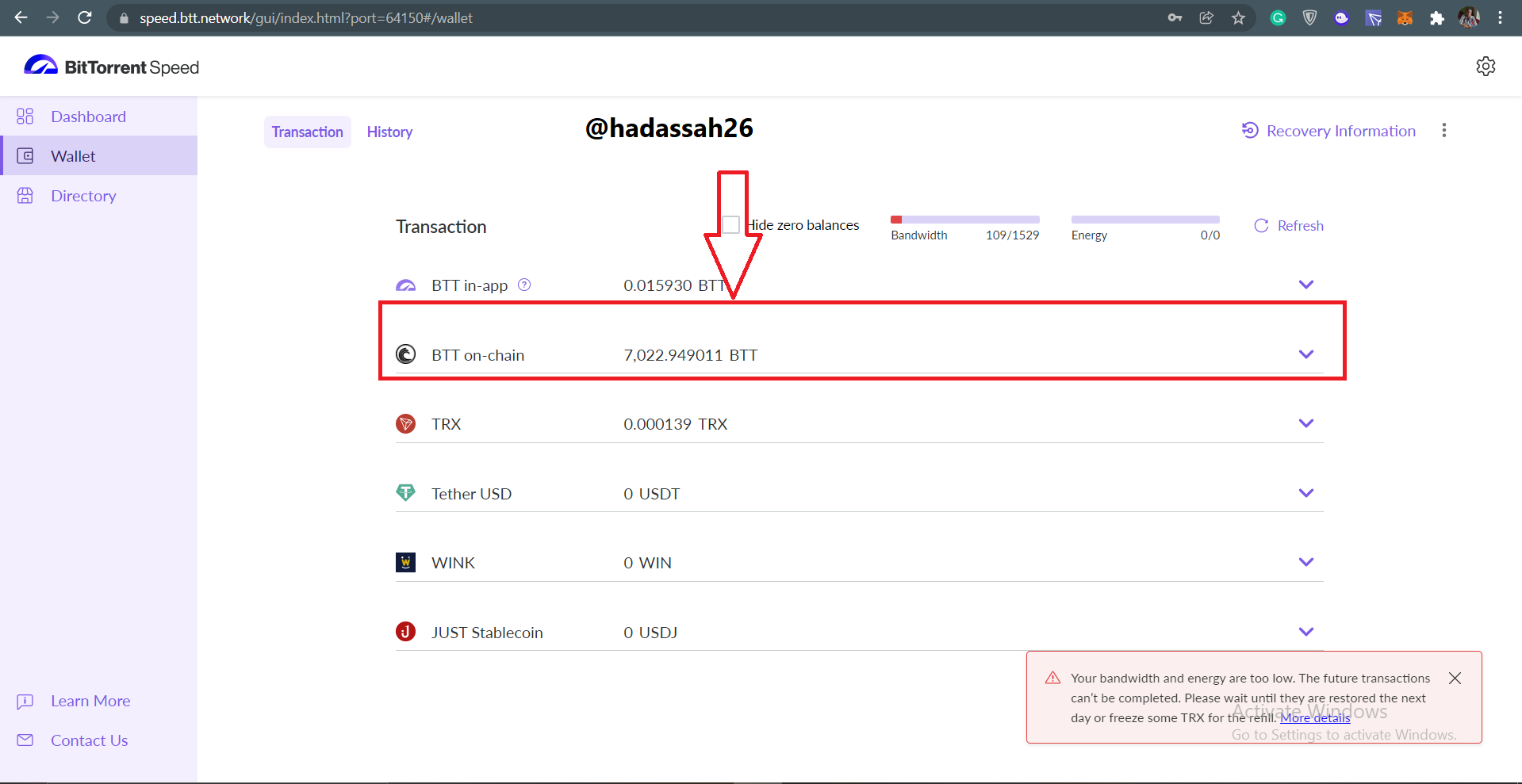Click the Wallet icon in sidebar
1522x784 pixels.
[x=25, y=156]
